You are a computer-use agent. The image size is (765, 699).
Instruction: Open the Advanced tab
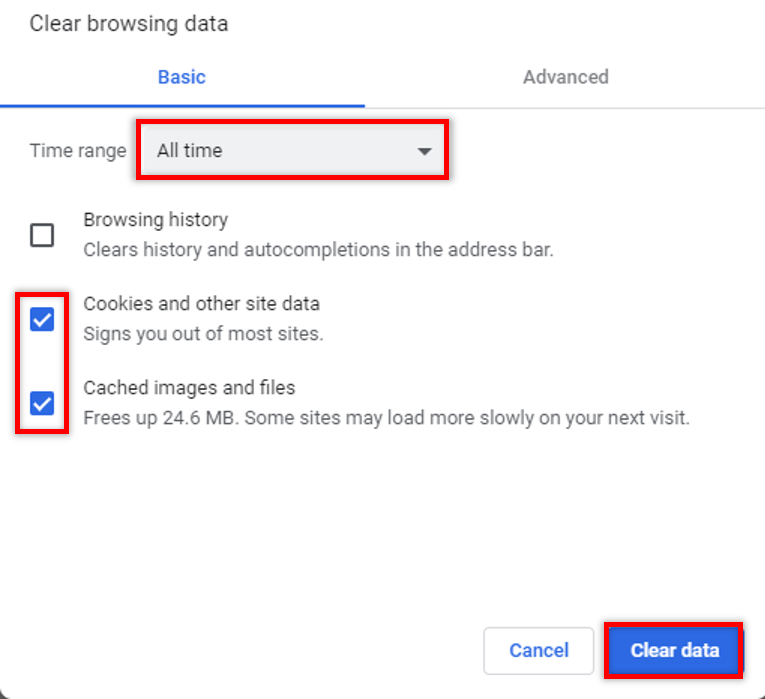[x=565, y=77]
